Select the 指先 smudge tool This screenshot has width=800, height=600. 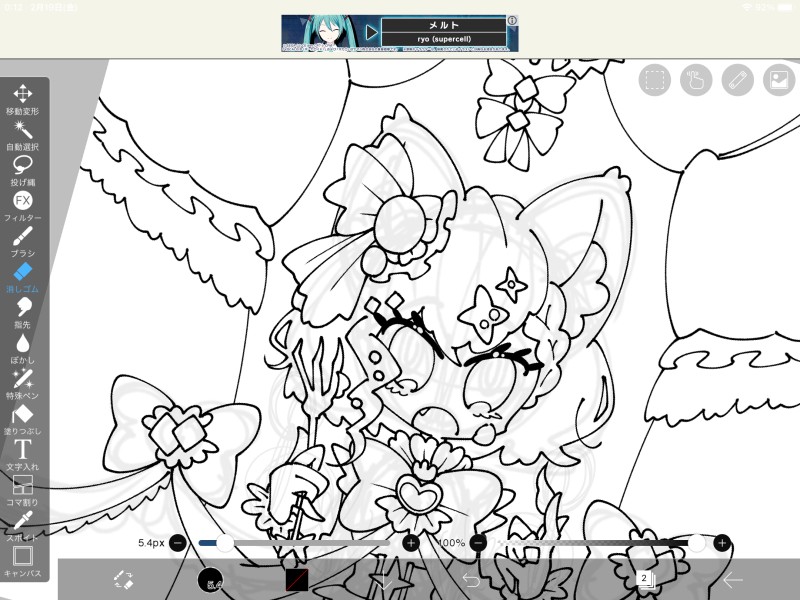22,313
